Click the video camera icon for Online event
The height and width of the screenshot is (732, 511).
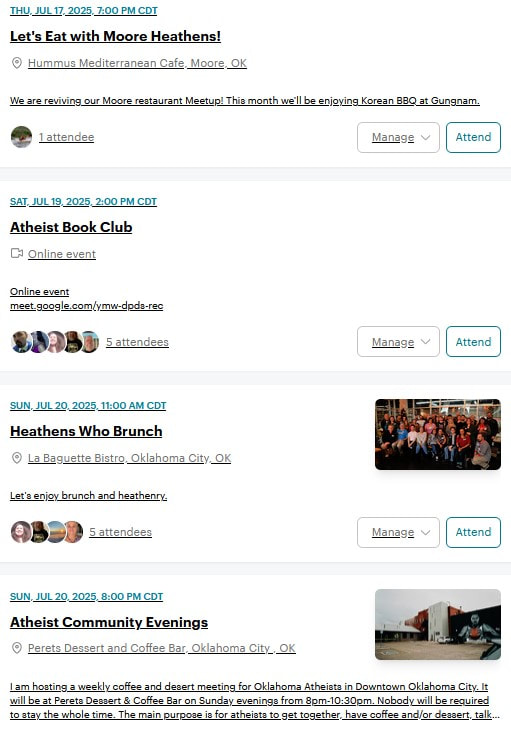pyautogui.click(x=17, y=253)
